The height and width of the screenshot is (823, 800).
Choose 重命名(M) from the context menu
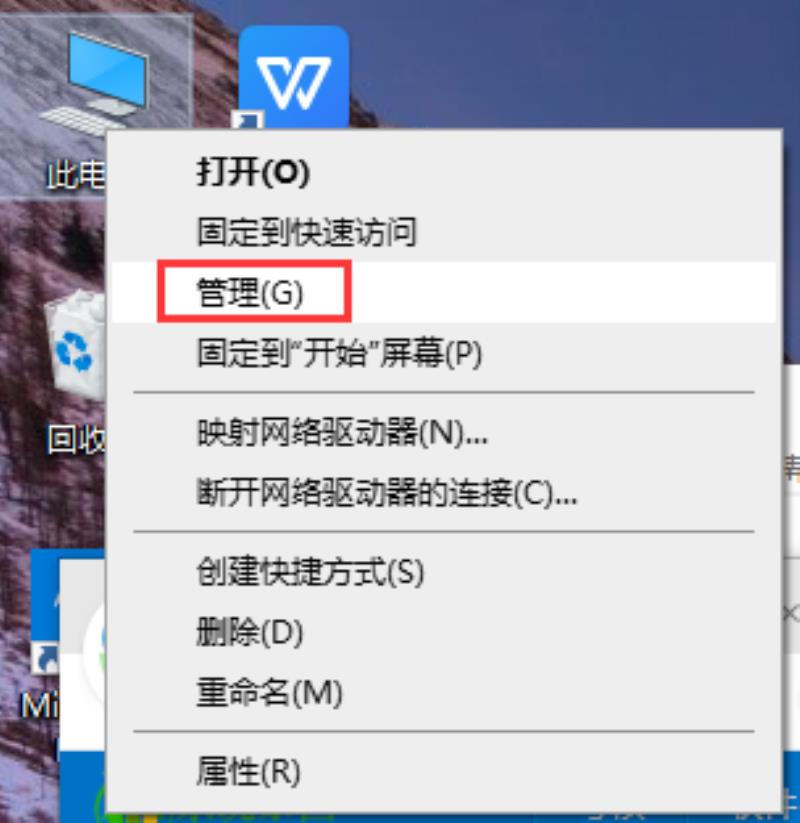(269, 692)
